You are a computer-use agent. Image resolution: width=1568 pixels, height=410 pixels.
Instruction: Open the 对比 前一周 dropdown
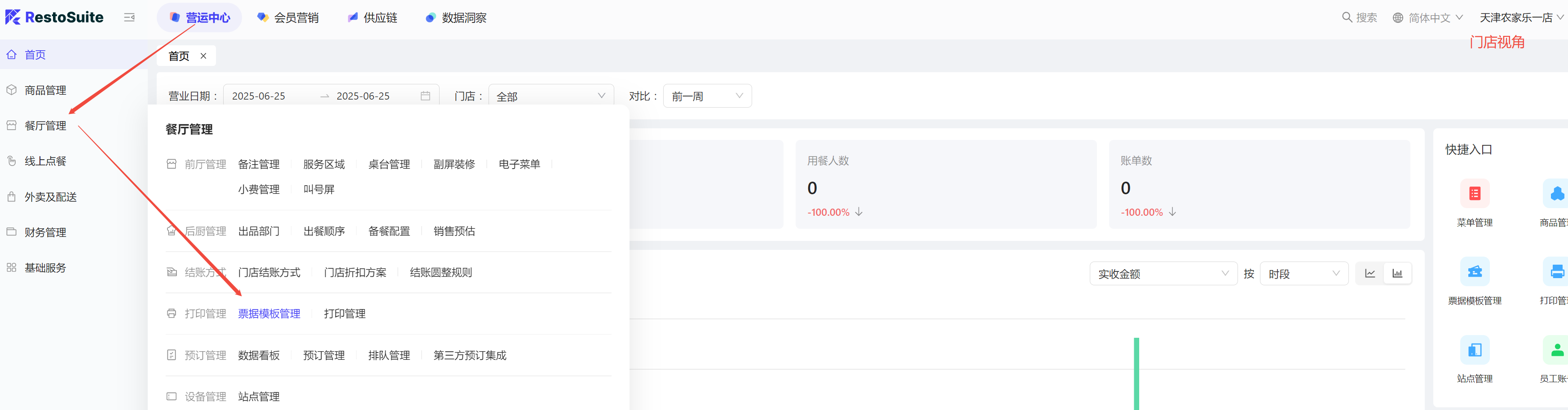(x=707, y=96)
